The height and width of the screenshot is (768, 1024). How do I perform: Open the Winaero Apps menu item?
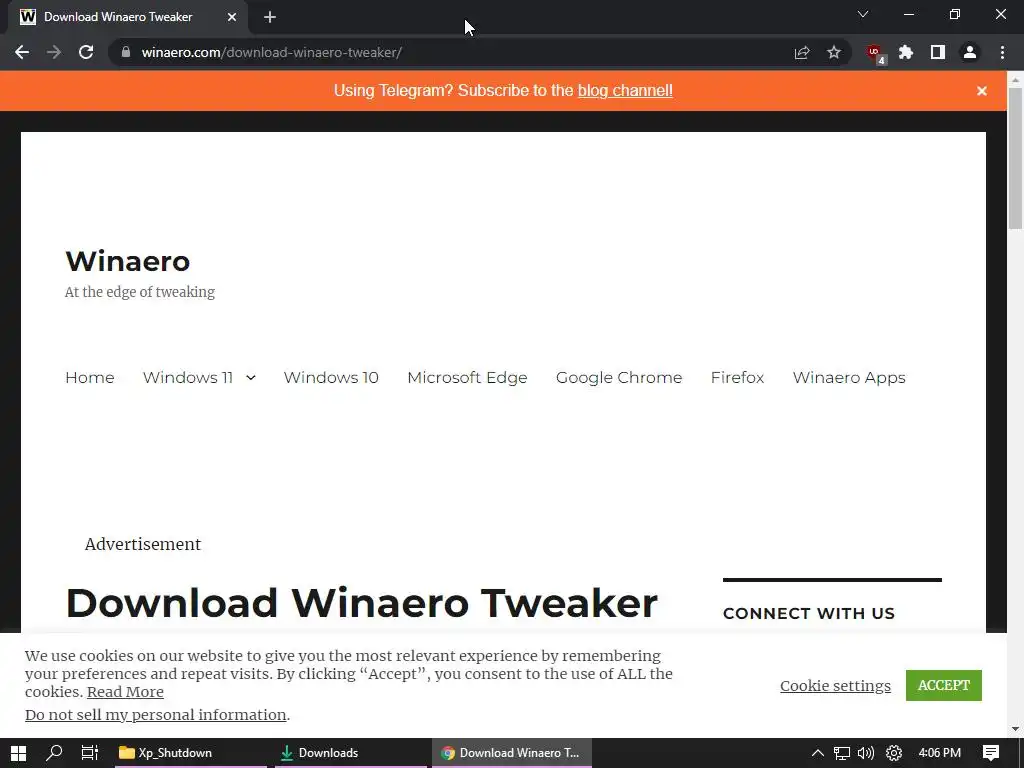click(x=849, y=377)
